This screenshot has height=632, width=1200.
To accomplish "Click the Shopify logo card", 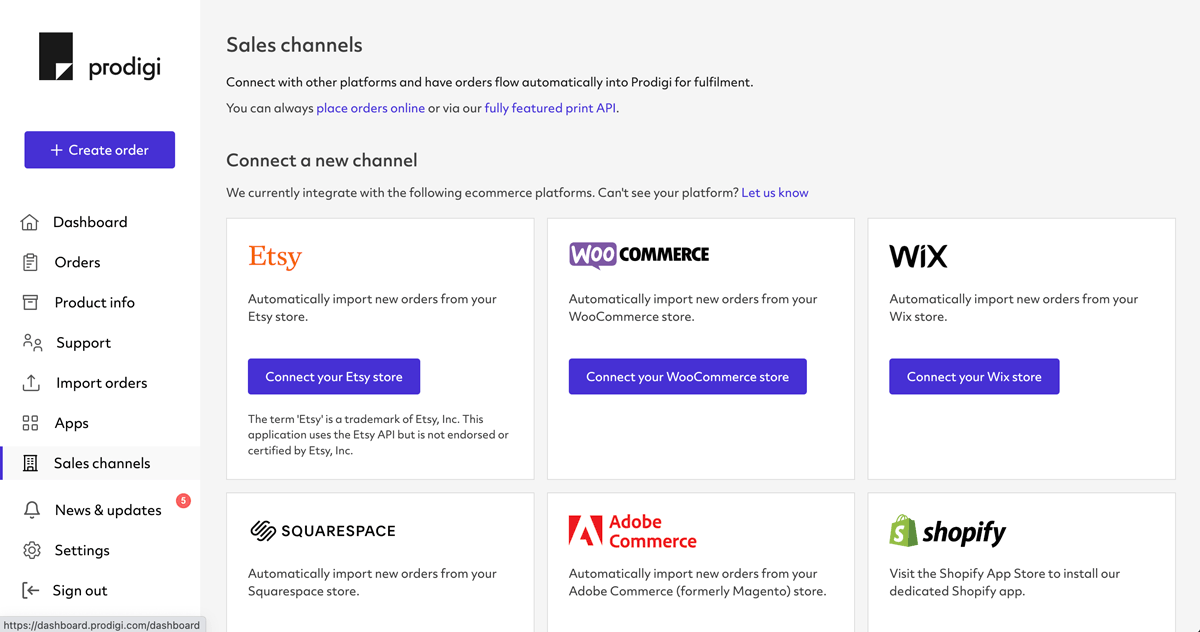I will pyautogui.click(x=947, y=531).
